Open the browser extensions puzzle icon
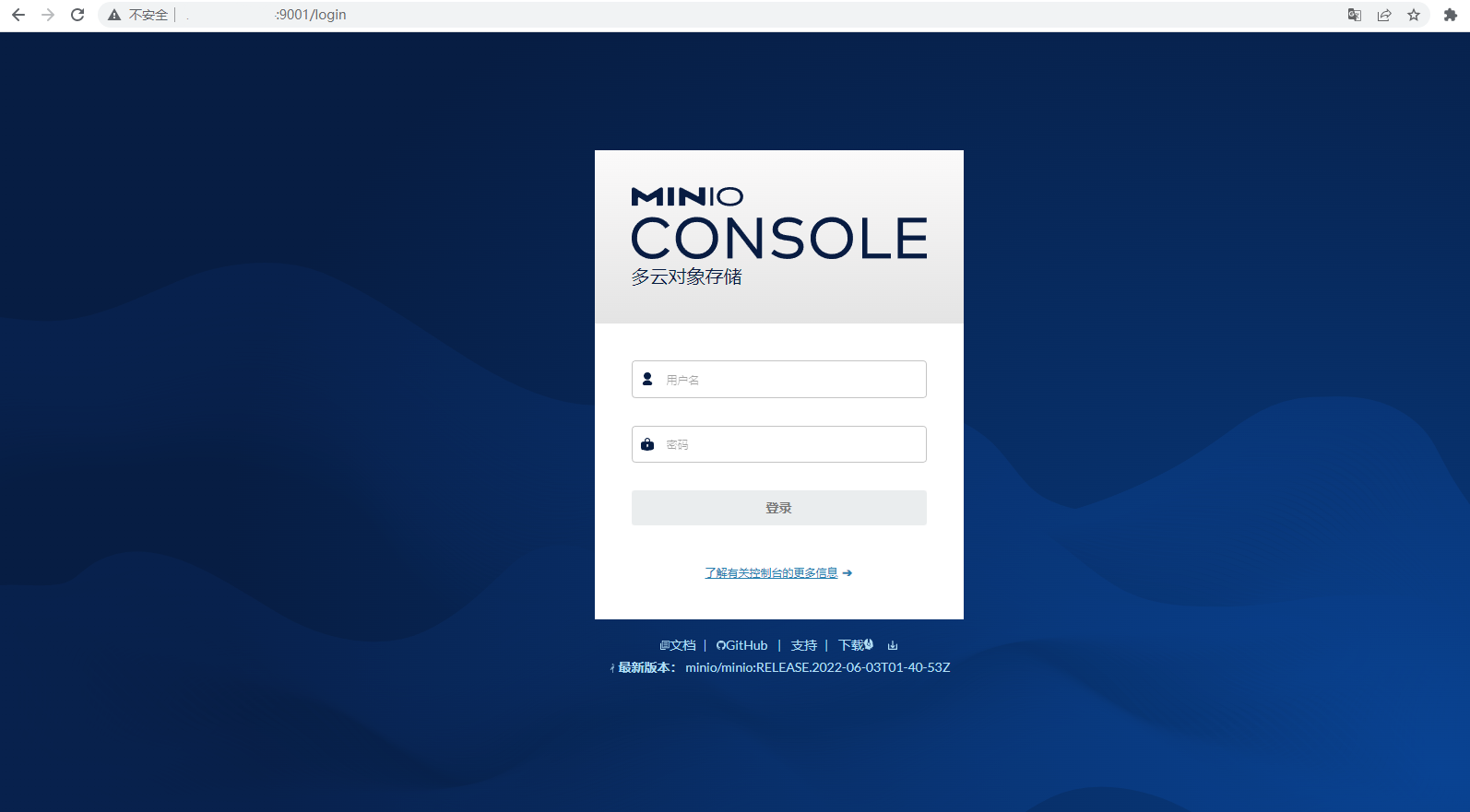 pos(1451,15)
